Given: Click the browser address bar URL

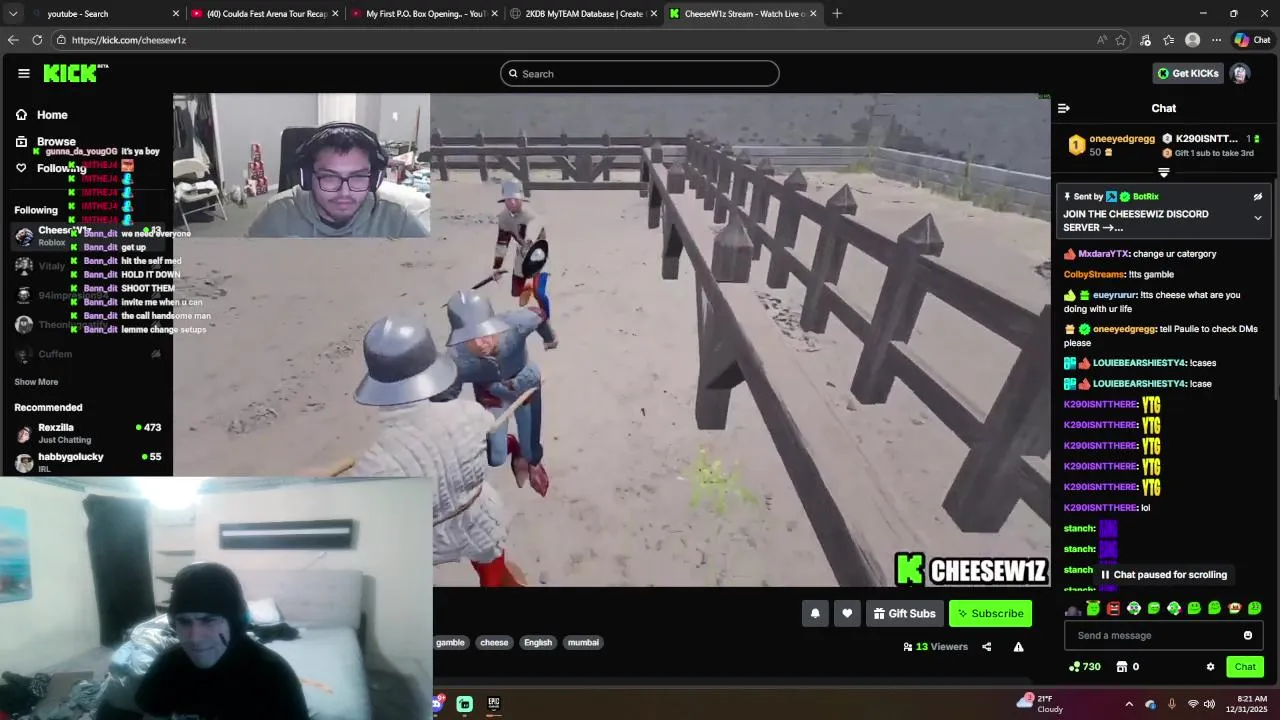Looking at the screenshot, I should [129, 40].
